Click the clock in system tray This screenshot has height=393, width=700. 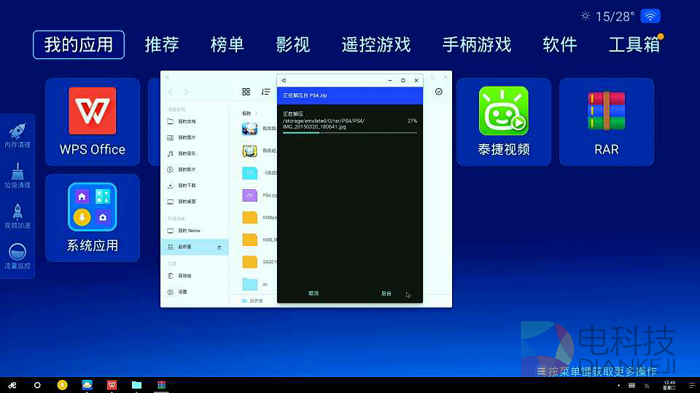point(670,385)
